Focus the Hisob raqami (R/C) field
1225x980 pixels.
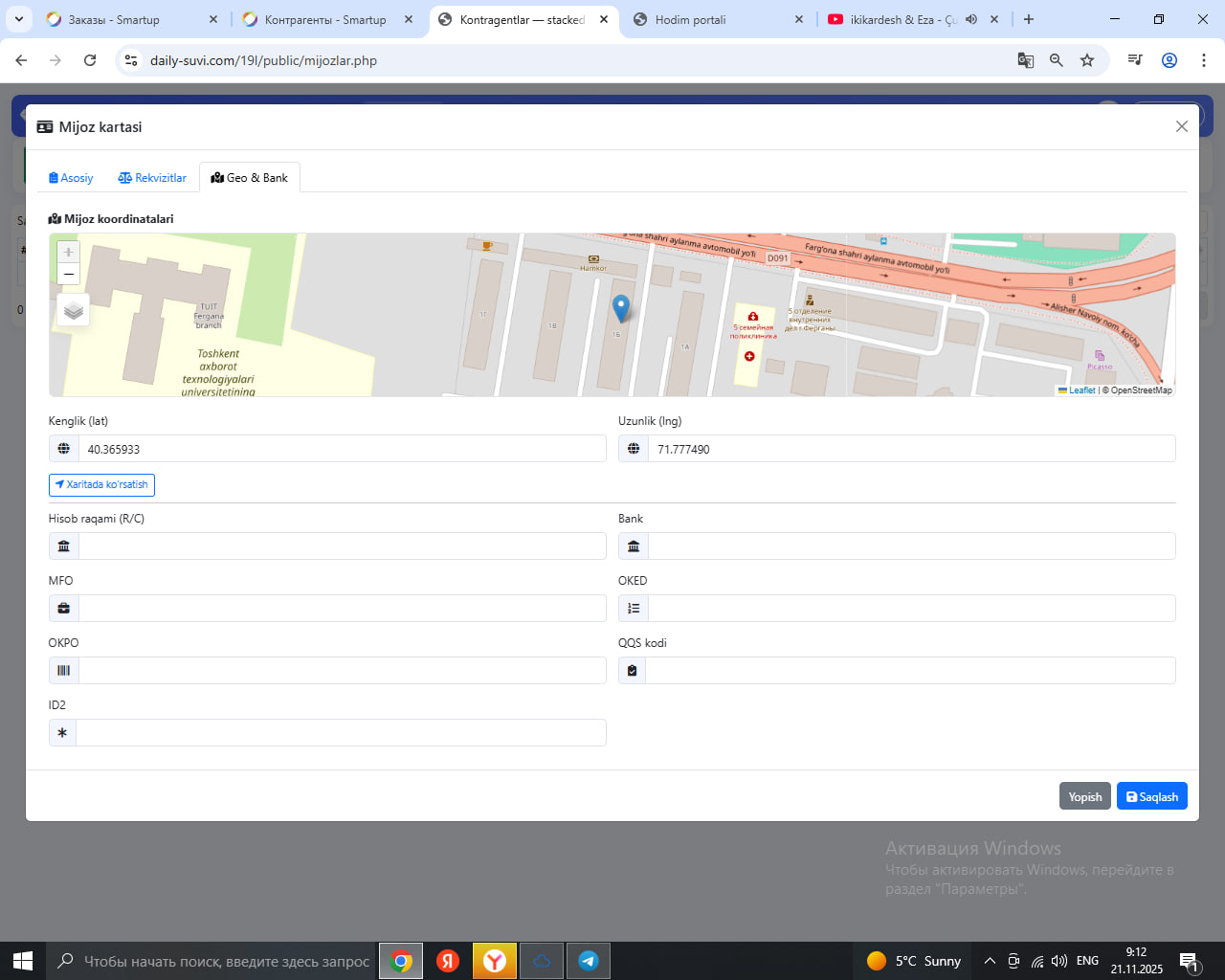pos(341,546)
